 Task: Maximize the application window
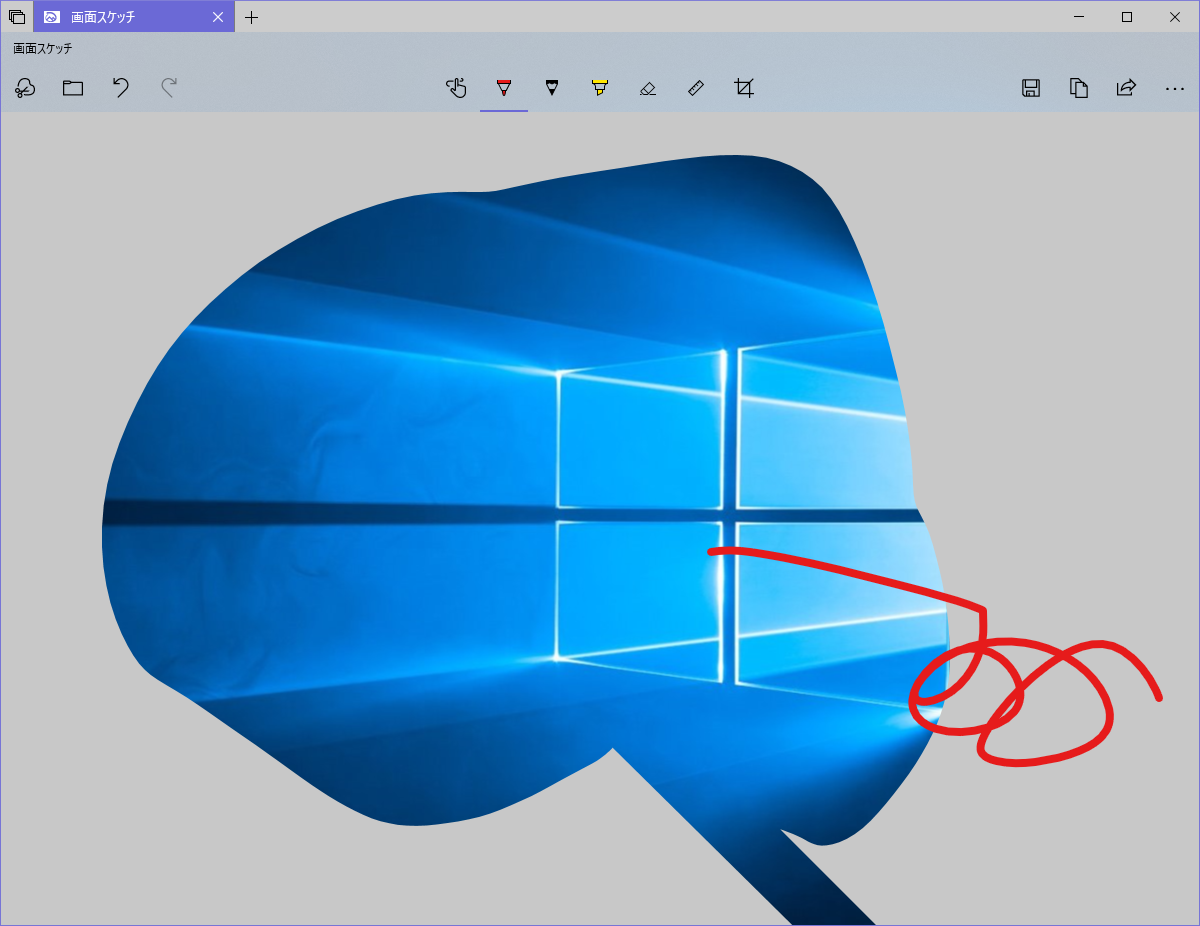1127,17
